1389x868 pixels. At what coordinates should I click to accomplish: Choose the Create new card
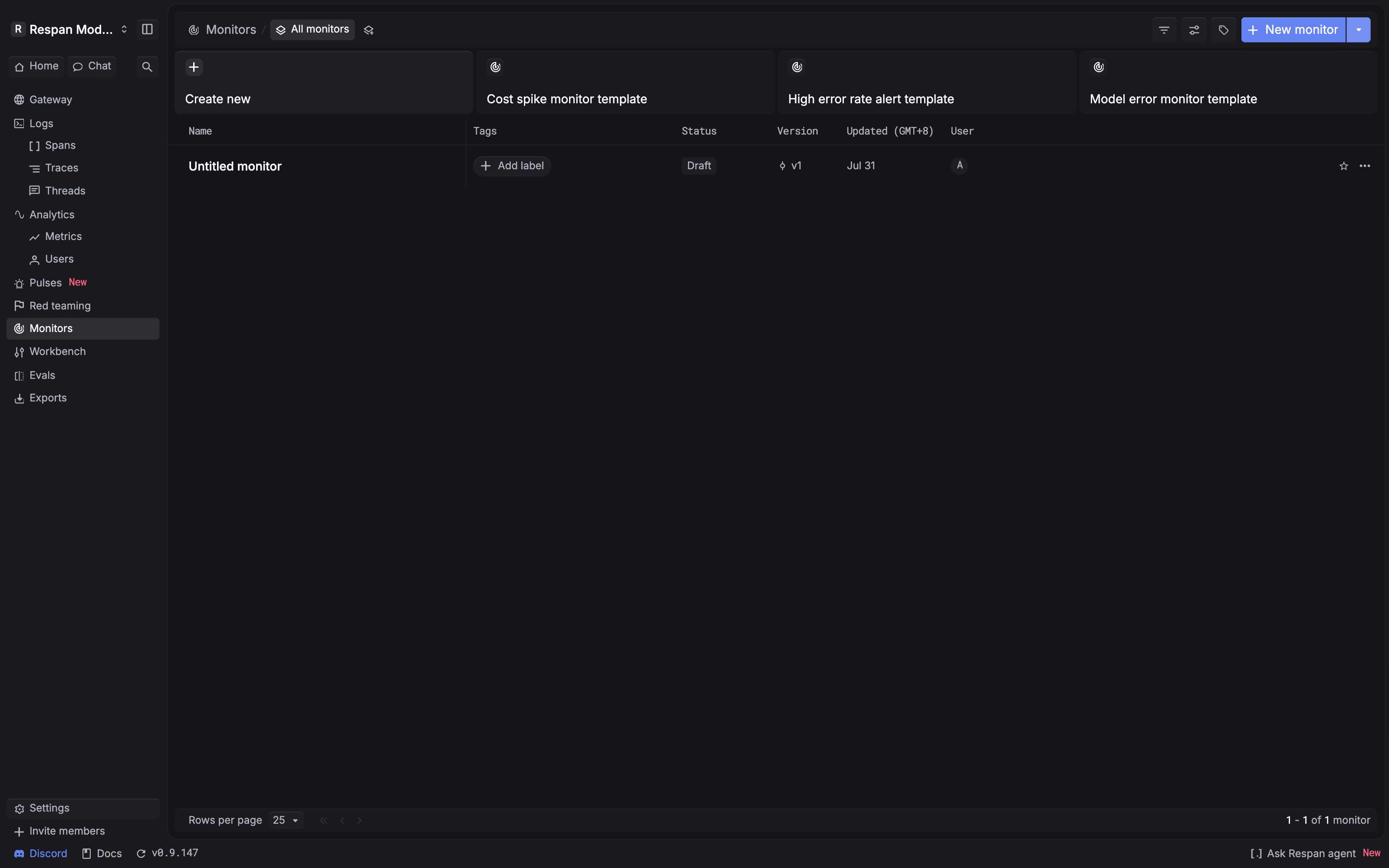pyautogui.click(x=324, y=82)
